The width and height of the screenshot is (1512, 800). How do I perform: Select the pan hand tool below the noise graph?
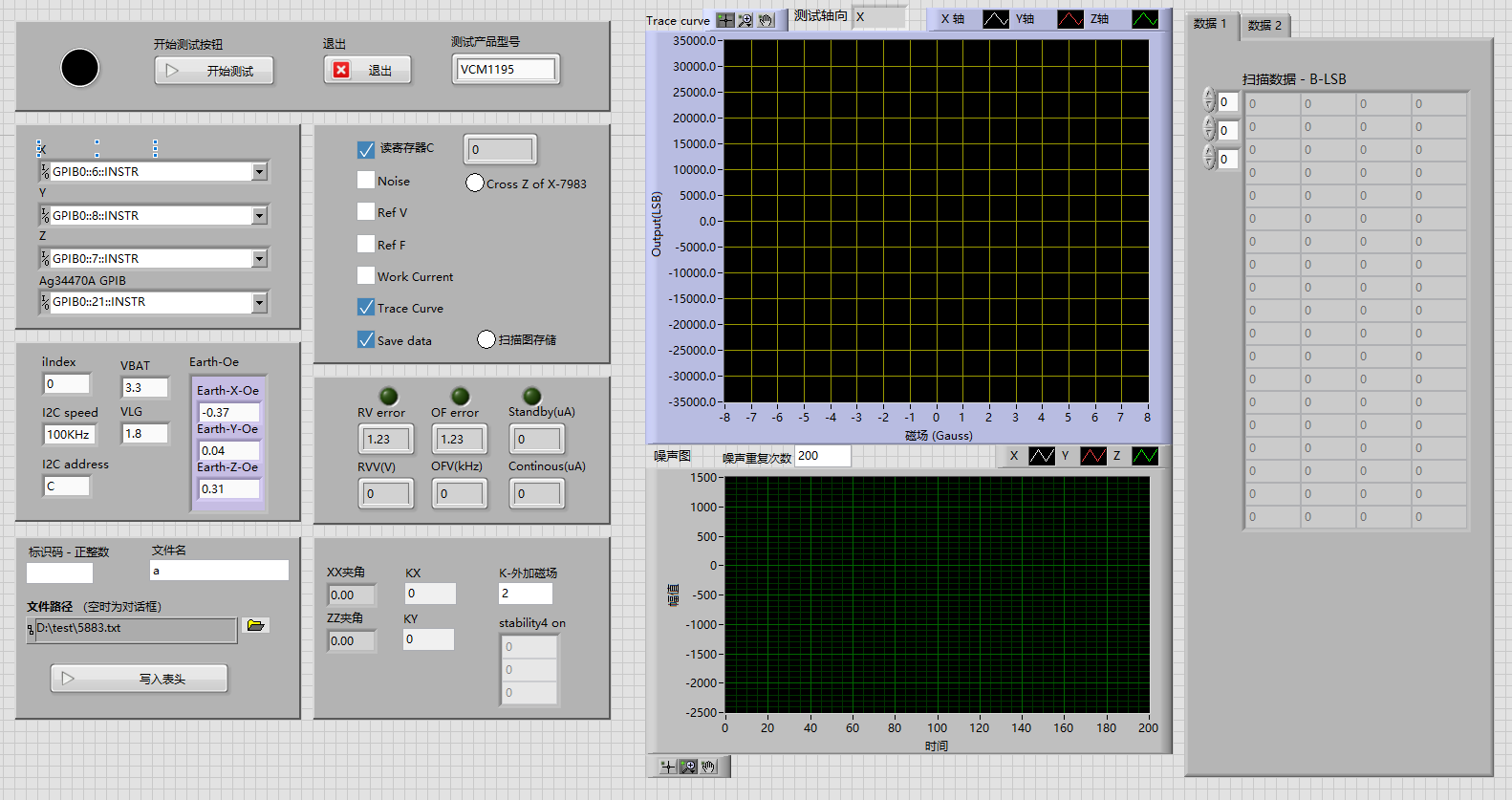pyautogui.click(x=708, y=767)
